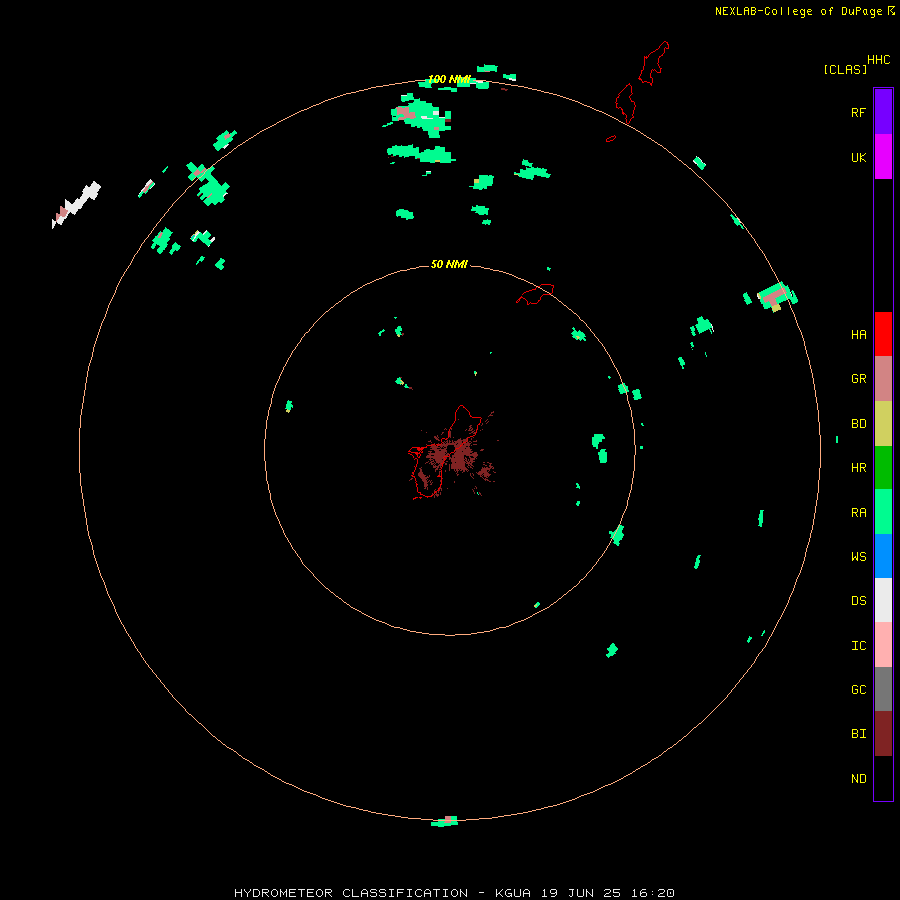Click the HR dark green color swatch
Image resolution: width=900 pixels, height=900 pixels.
883,468
